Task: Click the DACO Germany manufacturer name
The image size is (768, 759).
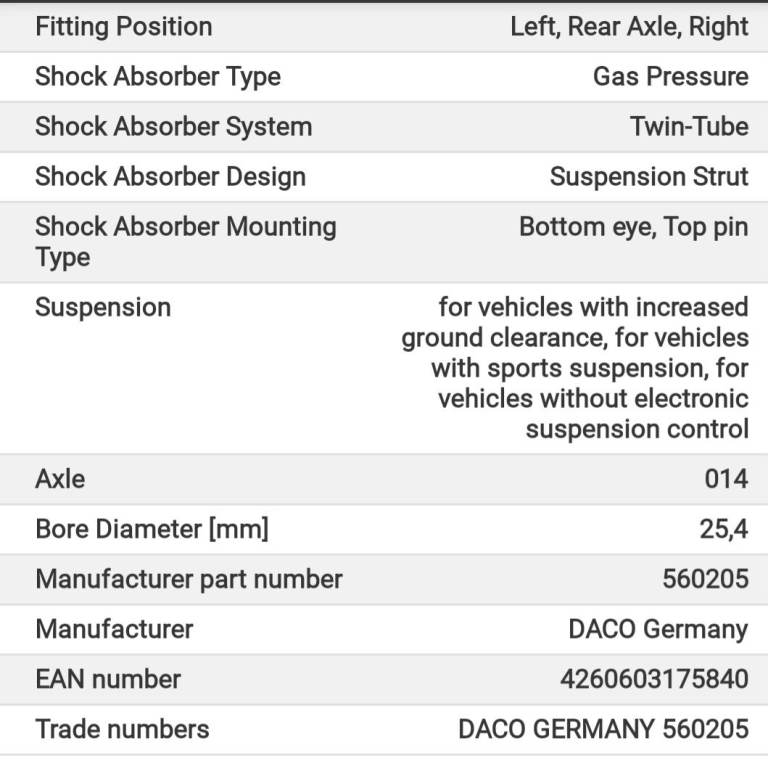Action: tap(658, 629)
